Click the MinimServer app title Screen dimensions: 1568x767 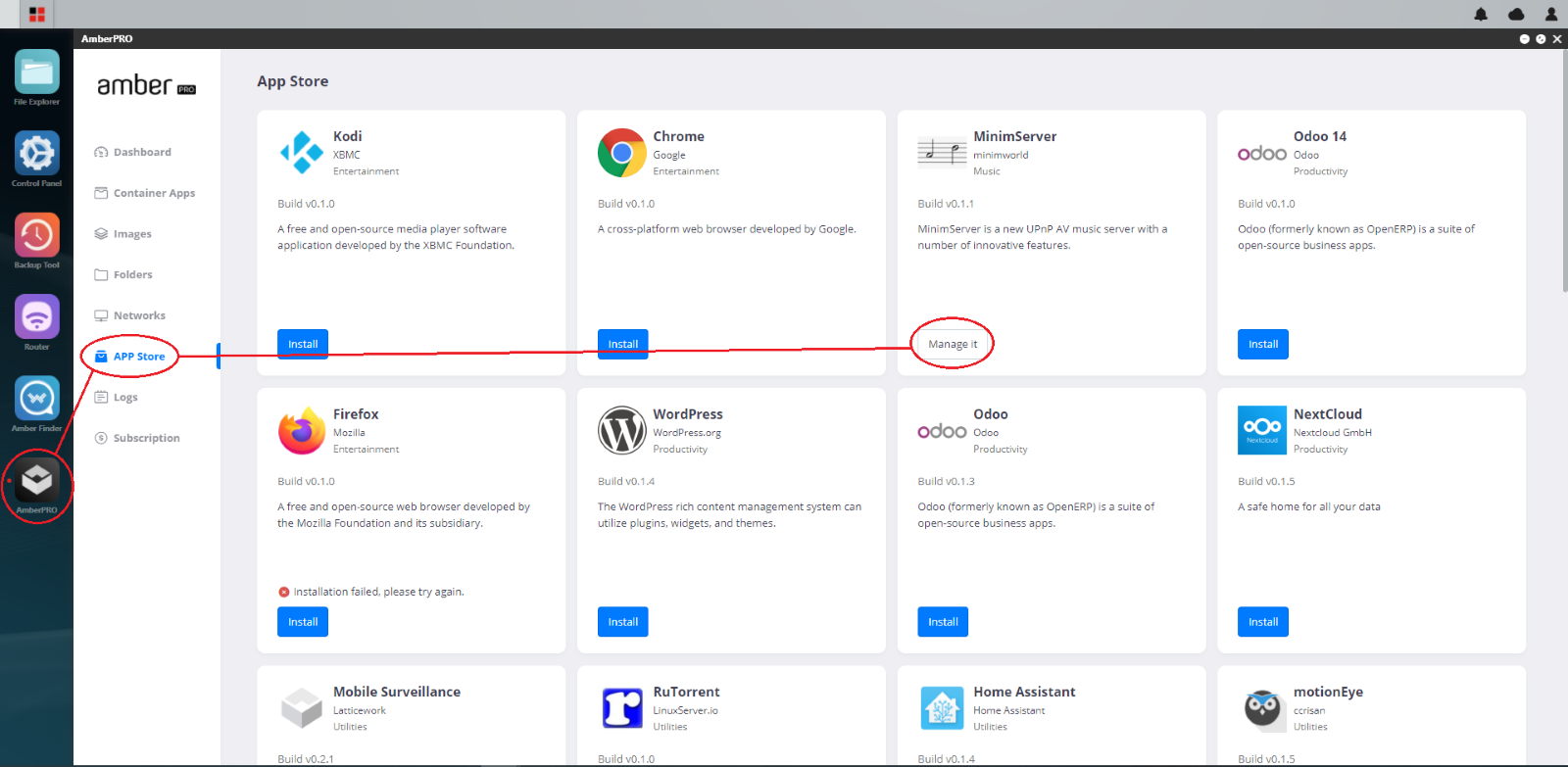pos(1014,136)
